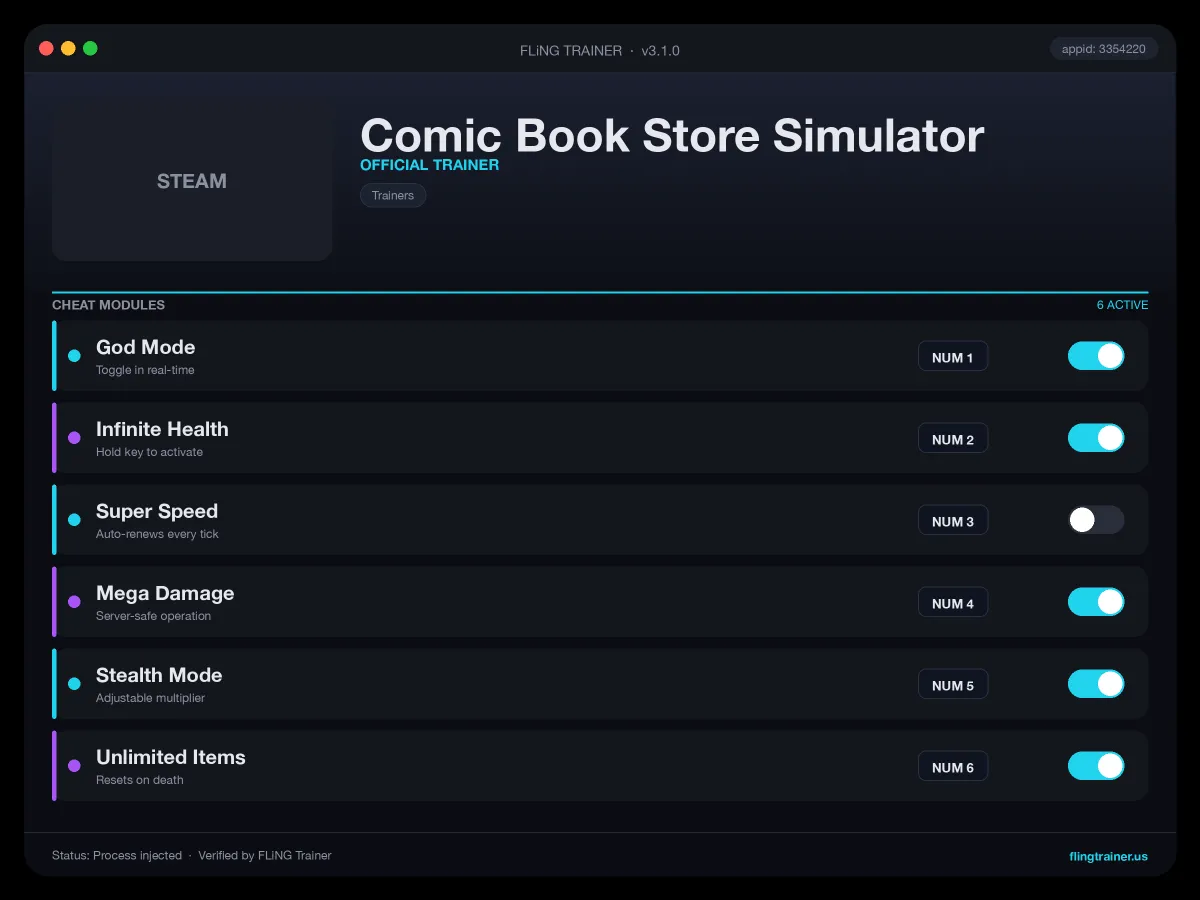This screenshot has width=1200, height=900.
Task: Click the '6 ACTIVE' counter
Action: click(x=1122, y=305)
